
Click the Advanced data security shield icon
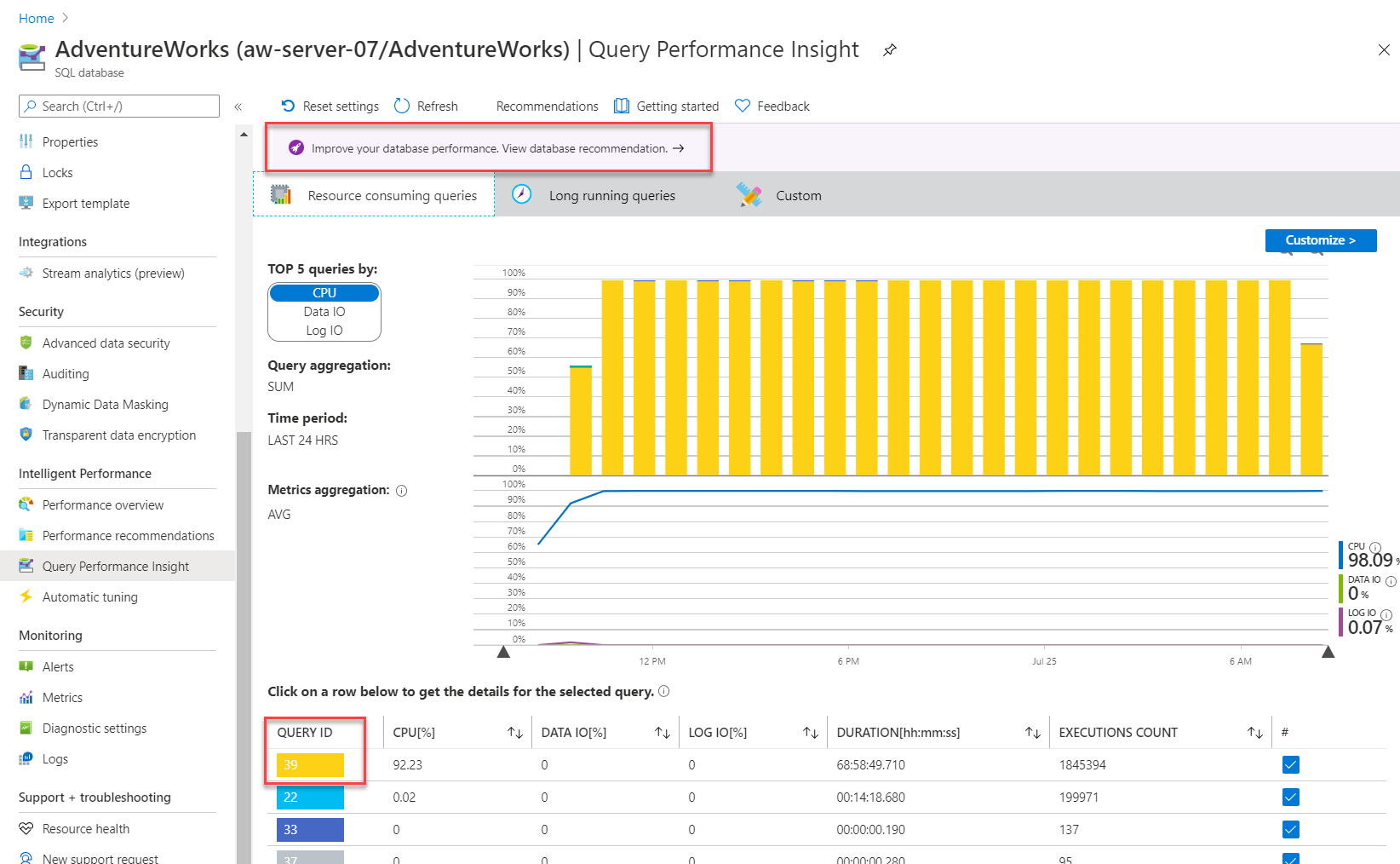point(26,343)
